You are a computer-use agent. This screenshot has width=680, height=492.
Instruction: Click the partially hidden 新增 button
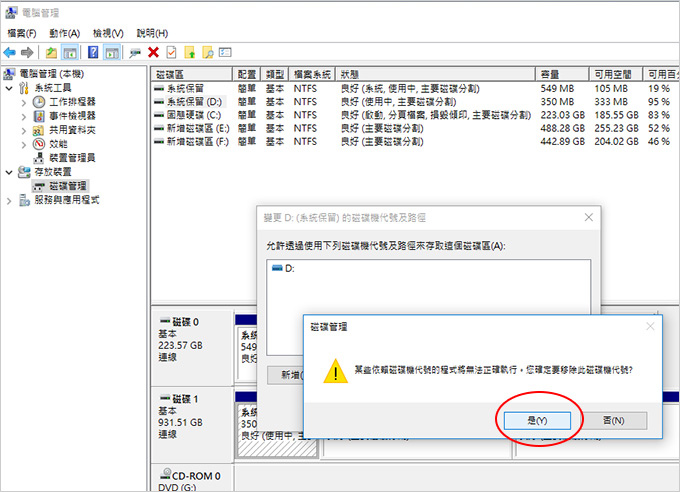(285, 375)
